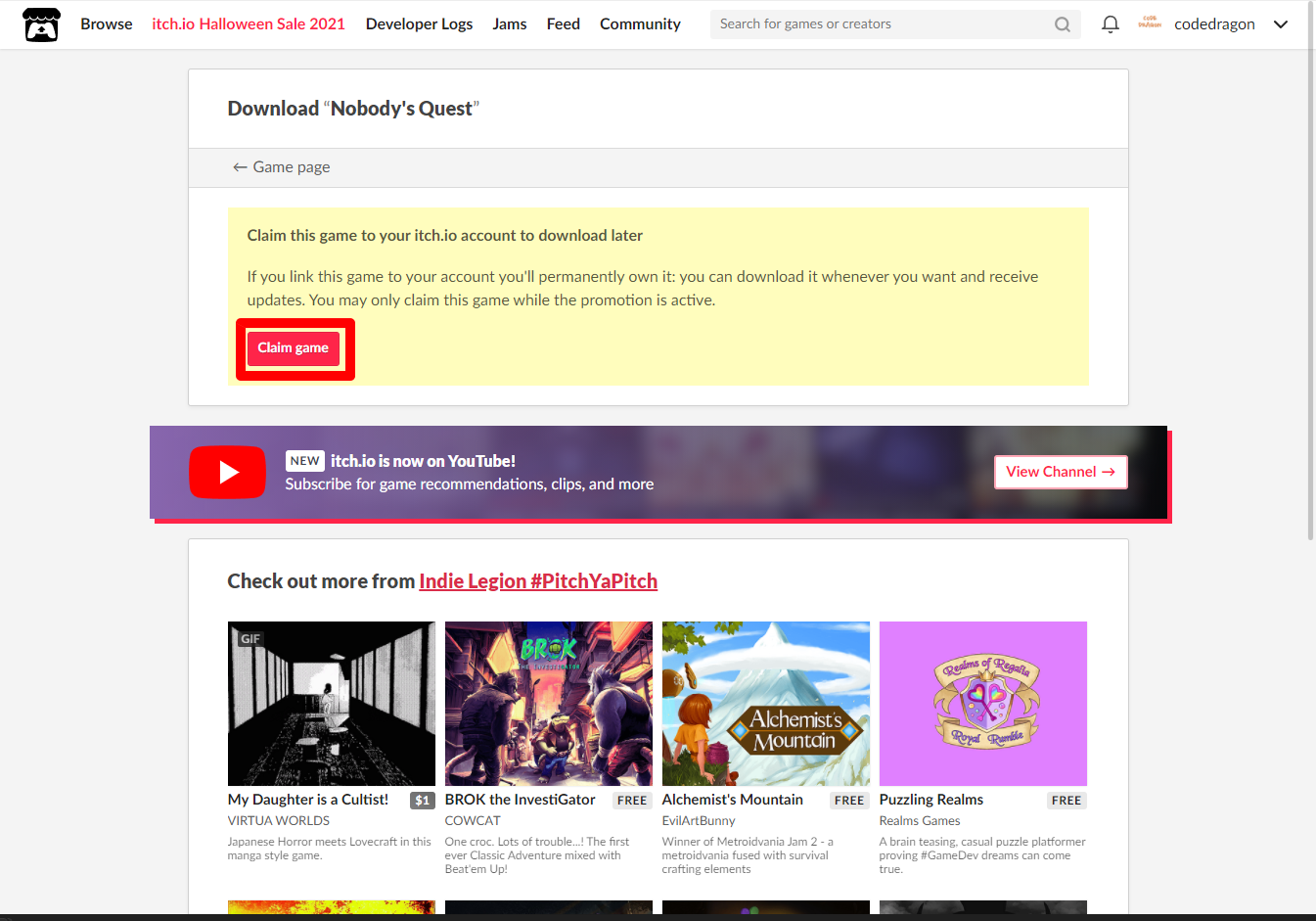Visit EvilArtBunny creator page
Screen dimensions: 1316x921
tap(699, 821)
